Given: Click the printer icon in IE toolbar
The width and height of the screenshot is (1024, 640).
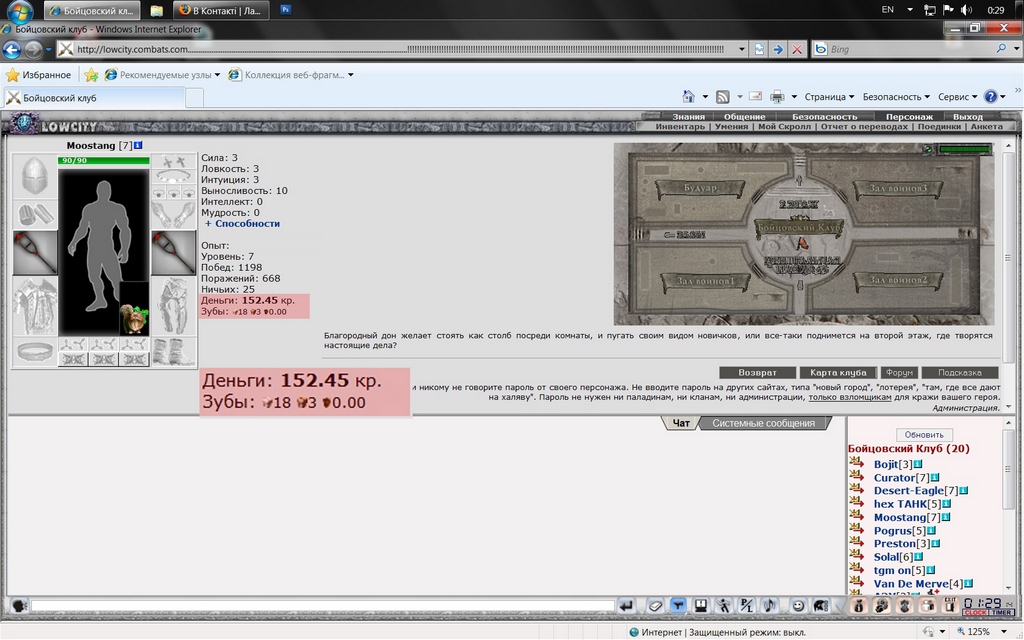Looking at the screenshot, I should (x=777, y=97).
